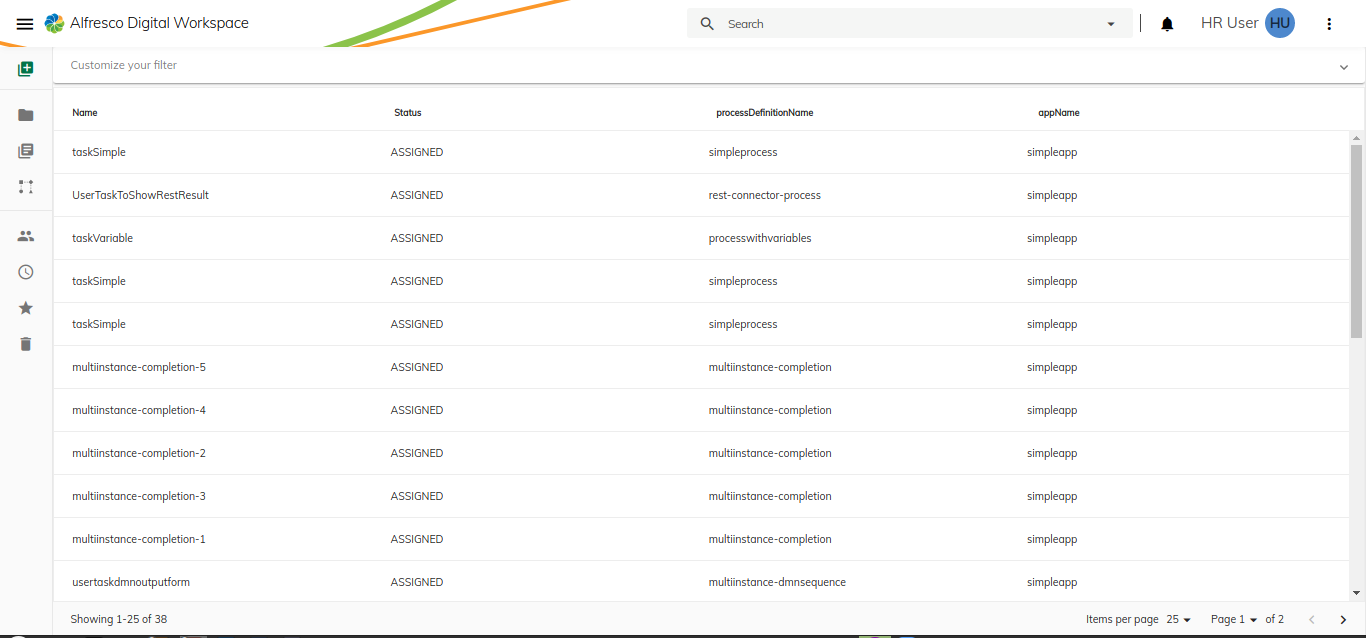Select the UserTaskToShowRestResult task row

pyautogui.click(x=141, y=195)
